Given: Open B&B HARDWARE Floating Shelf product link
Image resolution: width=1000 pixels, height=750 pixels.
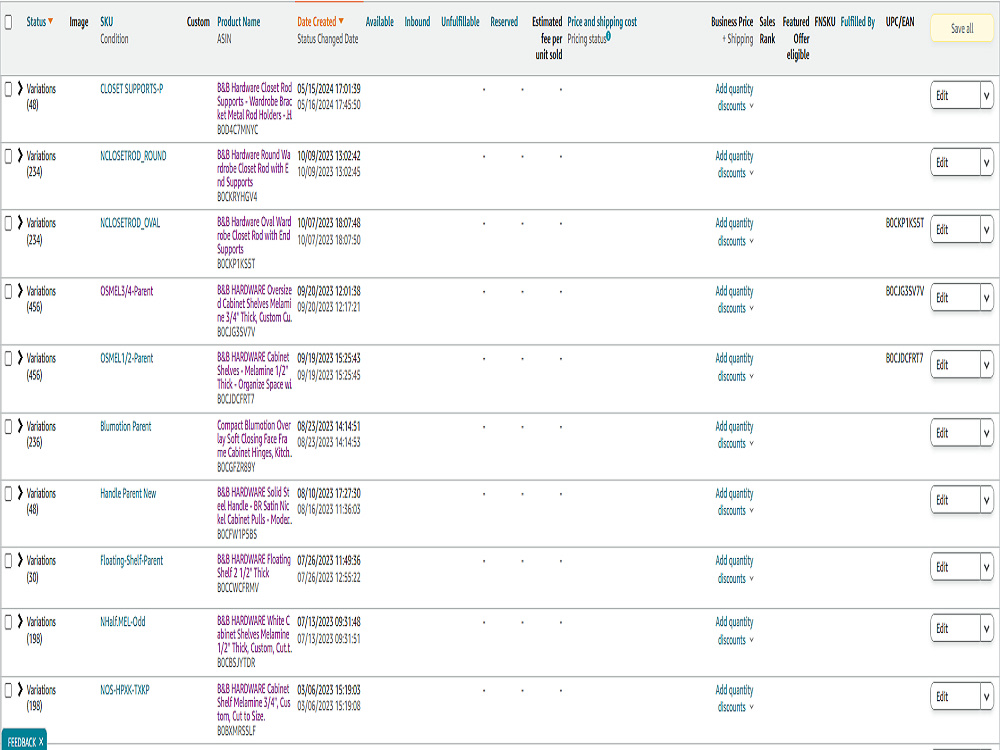Looking at the screenshot, I should point(254,566).
